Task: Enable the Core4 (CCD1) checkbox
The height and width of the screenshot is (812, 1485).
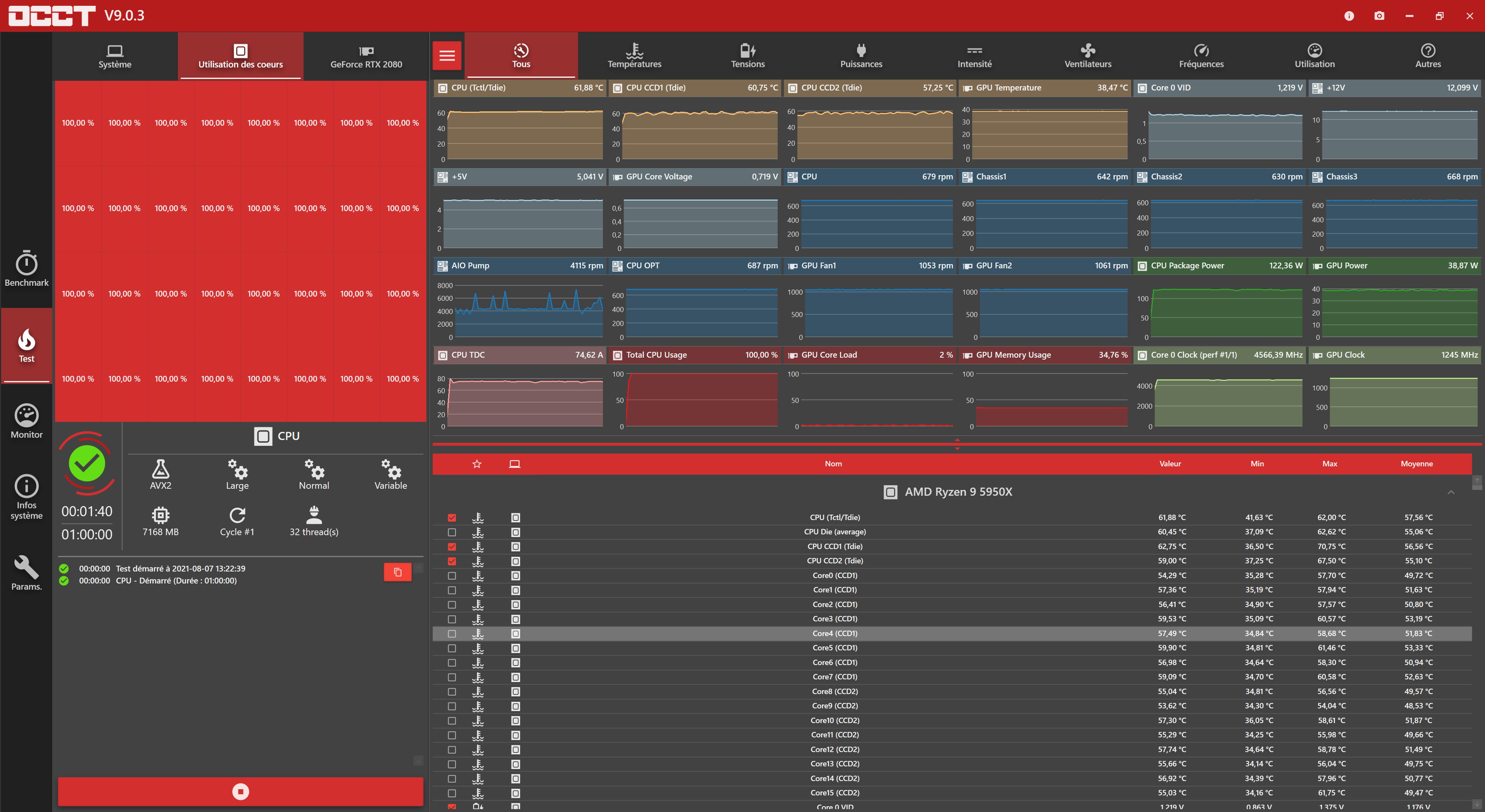Action: point(452,633)
